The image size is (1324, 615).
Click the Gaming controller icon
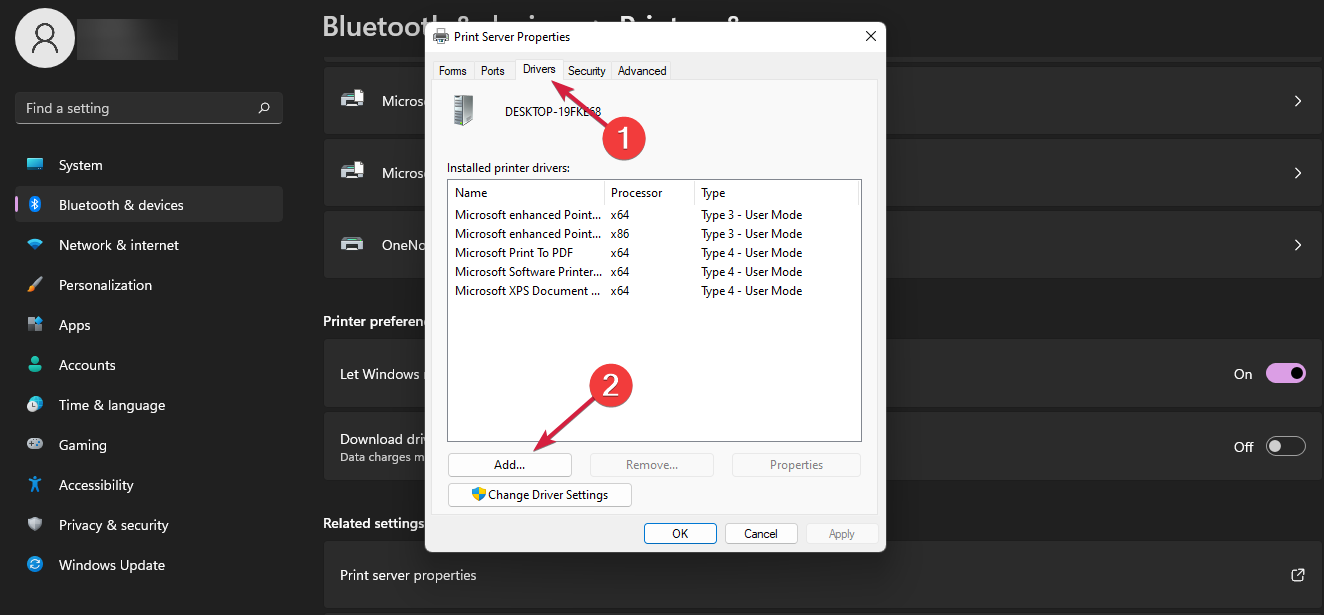35,445
